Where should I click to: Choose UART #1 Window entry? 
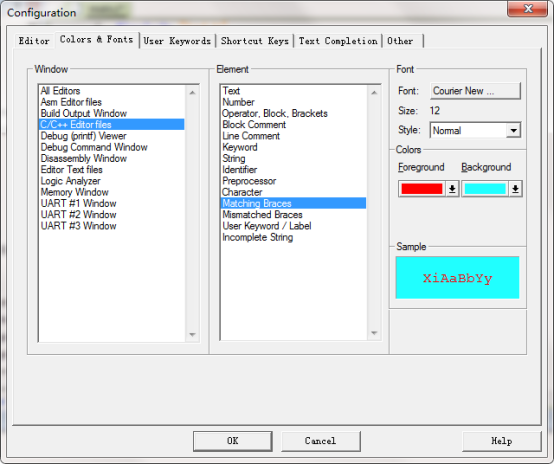(111, 203)
